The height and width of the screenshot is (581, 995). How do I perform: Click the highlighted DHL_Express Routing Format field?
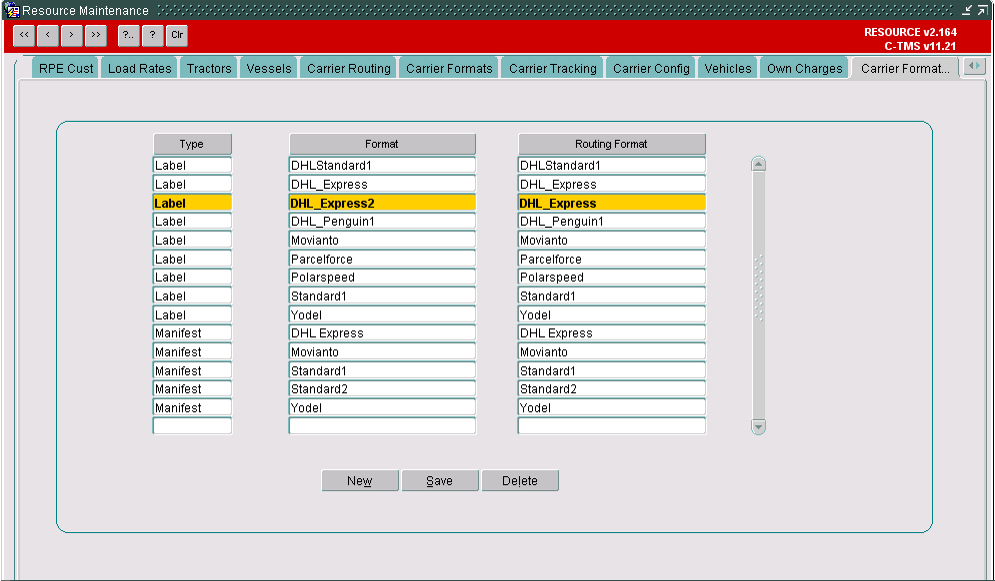tap(612, 203)
